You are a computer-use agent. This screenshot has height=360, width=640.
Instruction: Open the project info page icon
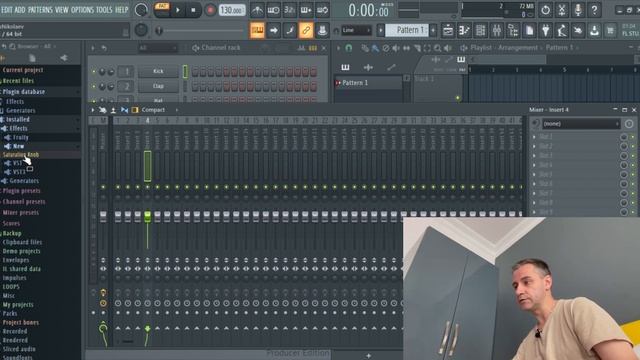coord(529,30)
